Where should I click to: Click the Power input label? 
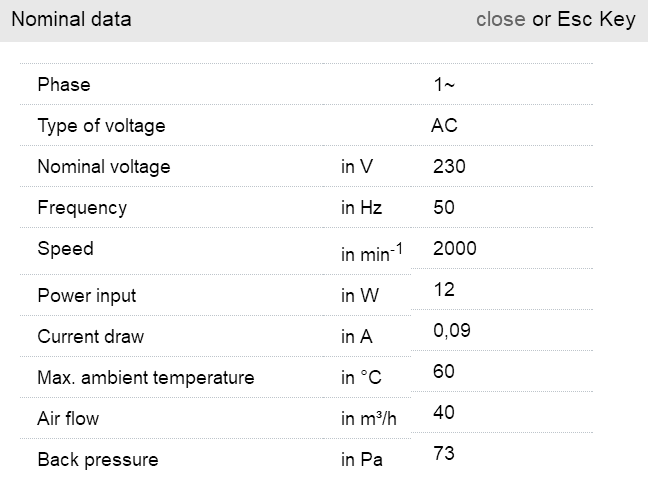pyautogui.click(x=87, y=296)
